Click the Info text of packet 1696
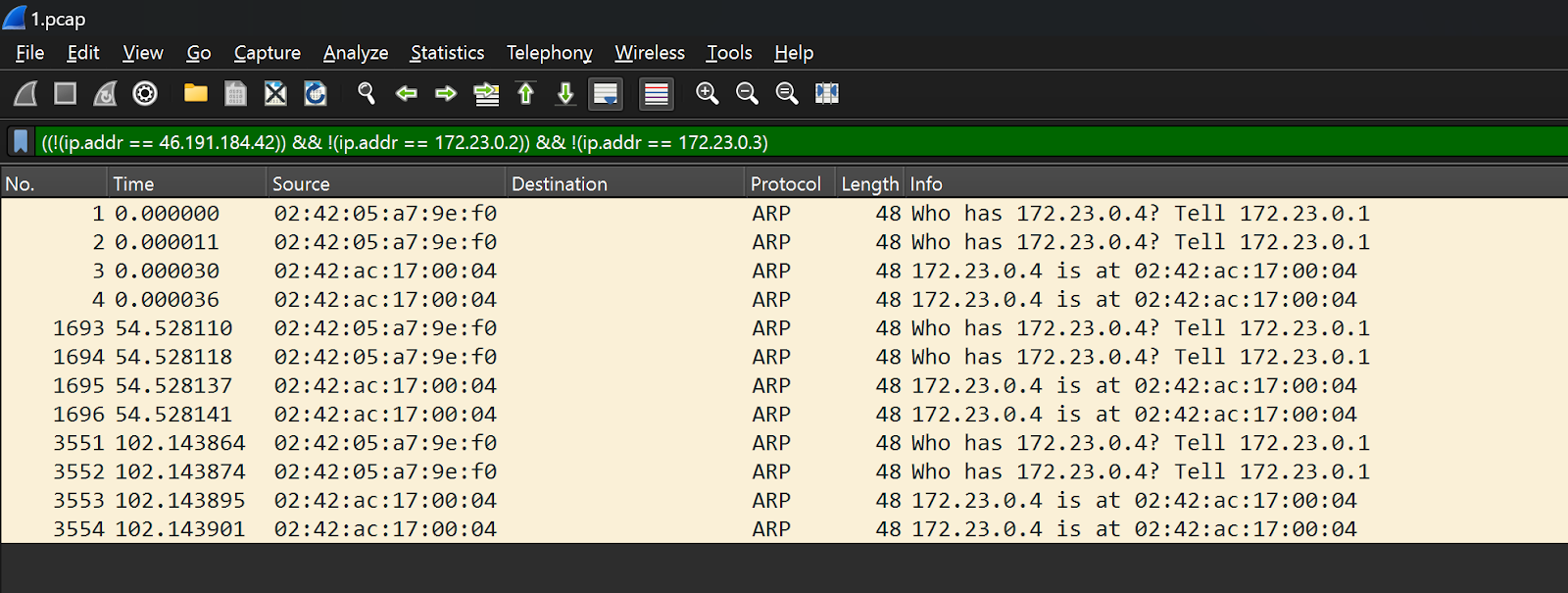This screenshot has width=1568, height=593. [1134, 414]
